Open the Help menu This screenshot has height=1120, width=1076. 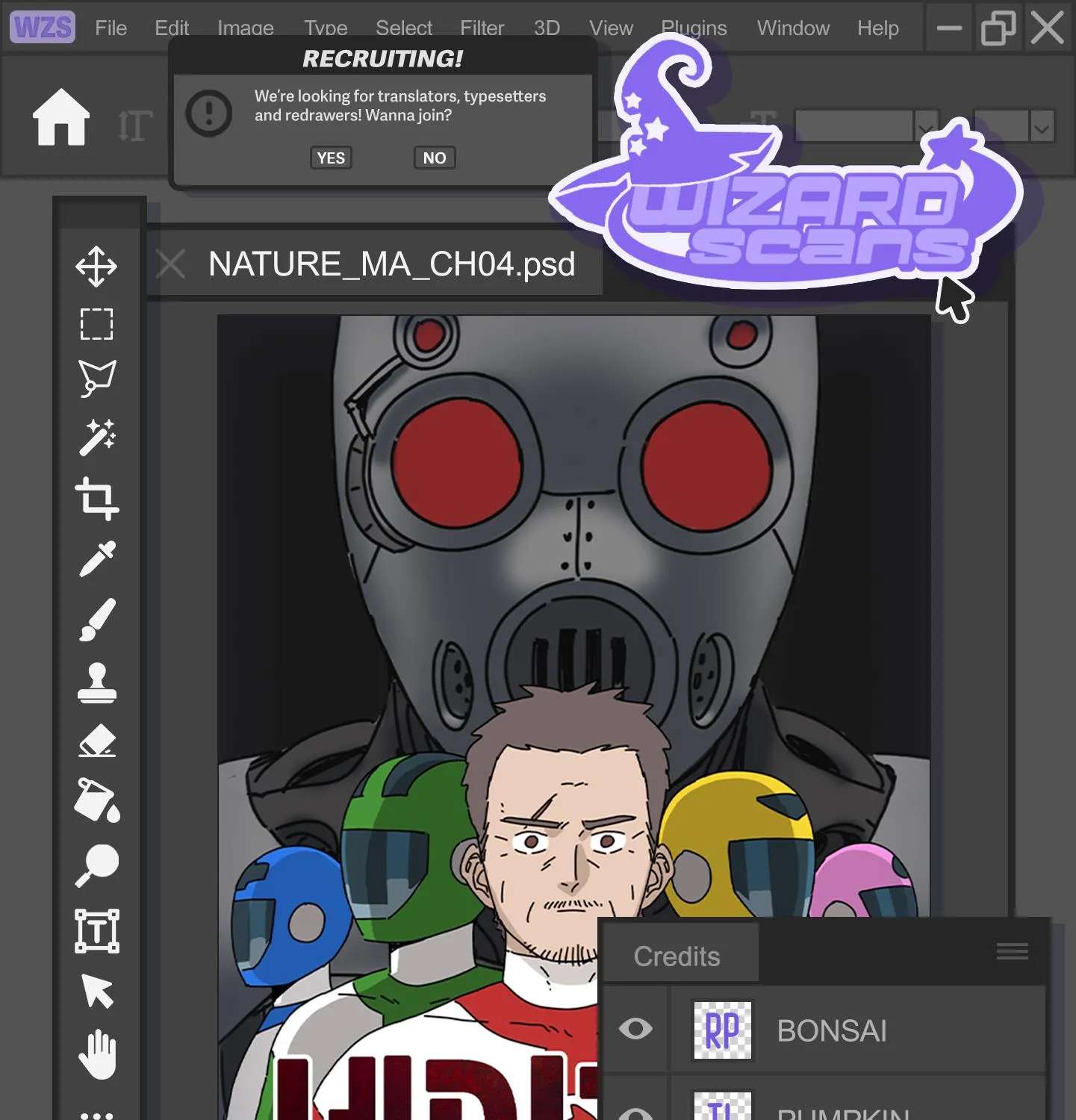[878, 28]
